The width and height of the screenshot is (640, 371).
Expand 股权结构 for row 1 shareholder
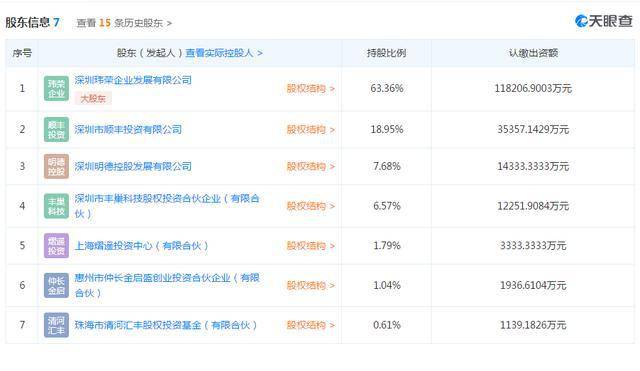click(311, 89)
